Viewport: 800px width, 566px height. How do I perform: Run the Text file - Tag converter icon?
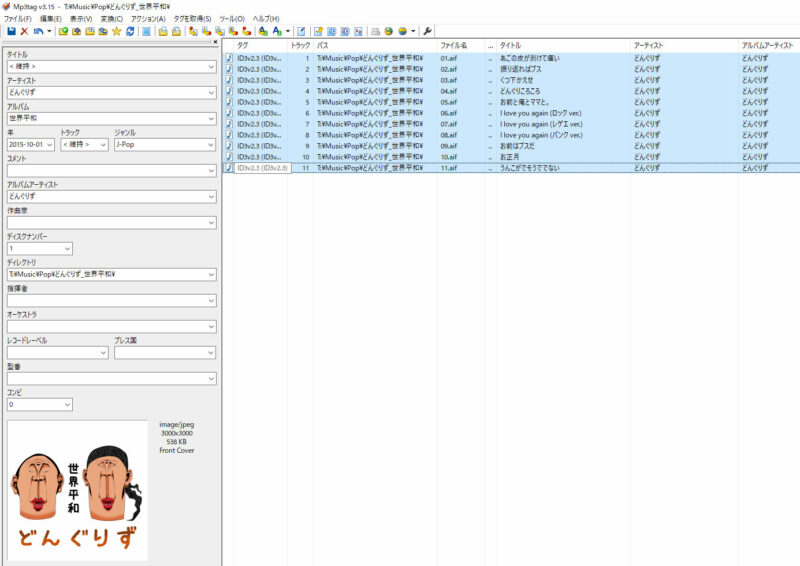click(233, 31)
